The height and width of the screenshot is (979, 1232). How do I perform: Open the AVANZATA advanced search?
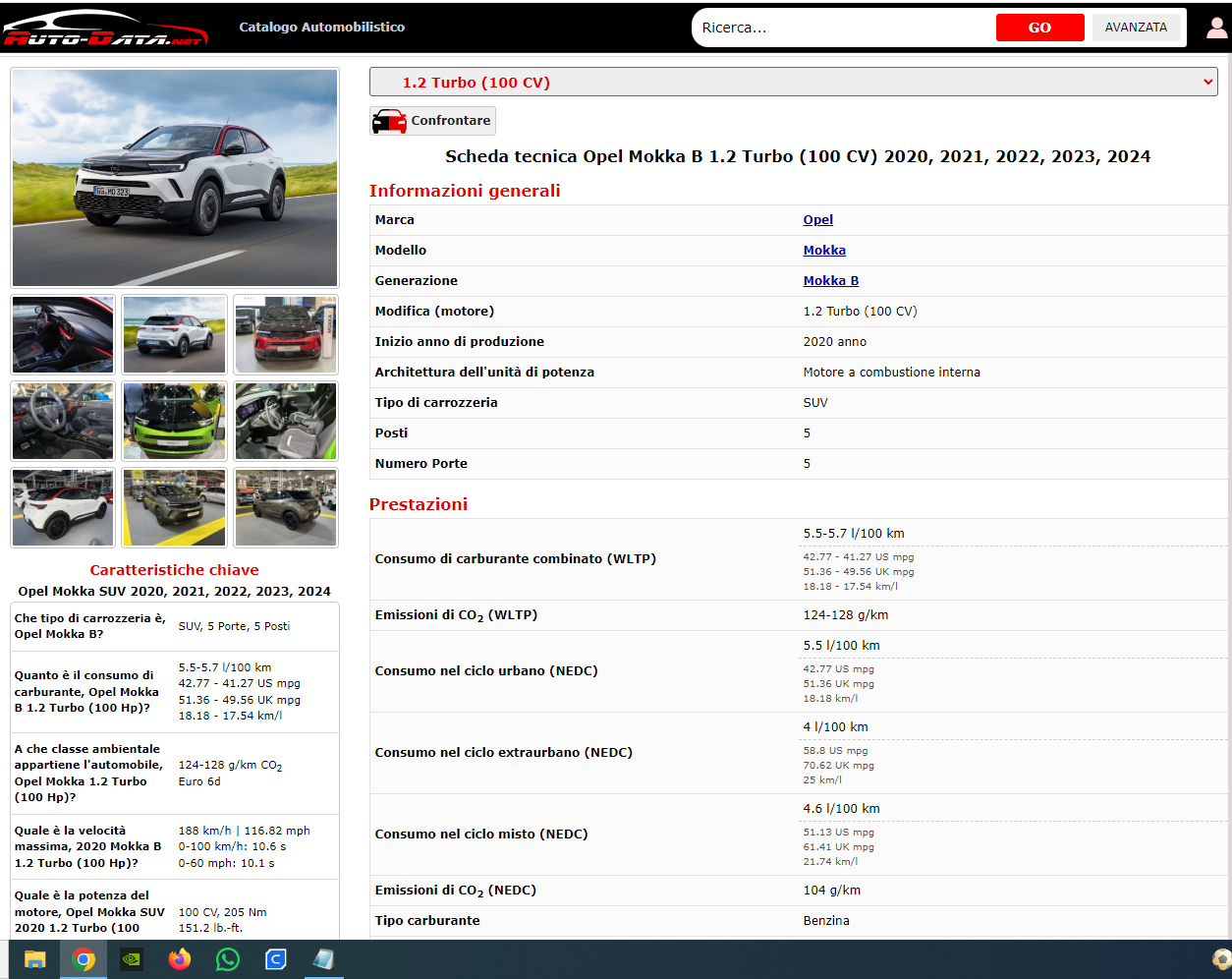(1136, 28)
